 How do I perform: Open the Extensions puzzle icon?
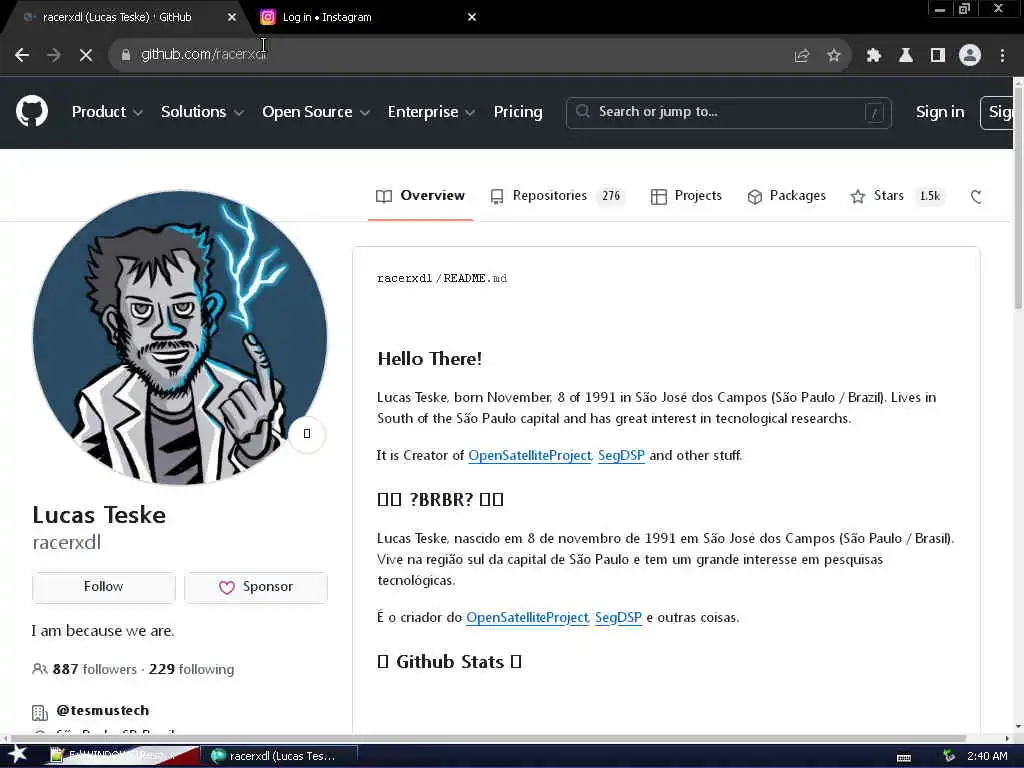coord(873,56)
